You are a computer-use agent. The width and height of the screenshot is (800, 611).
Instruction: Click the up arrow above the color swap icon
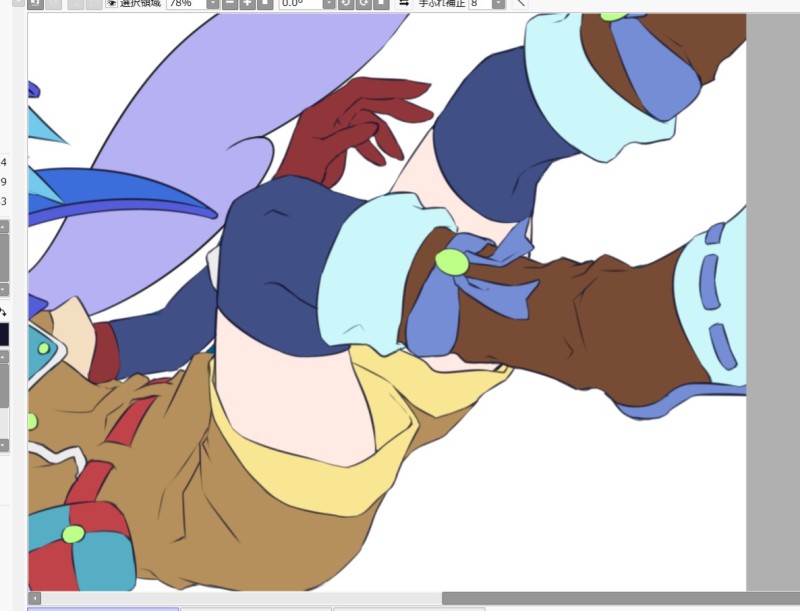[x=4, y=227]
